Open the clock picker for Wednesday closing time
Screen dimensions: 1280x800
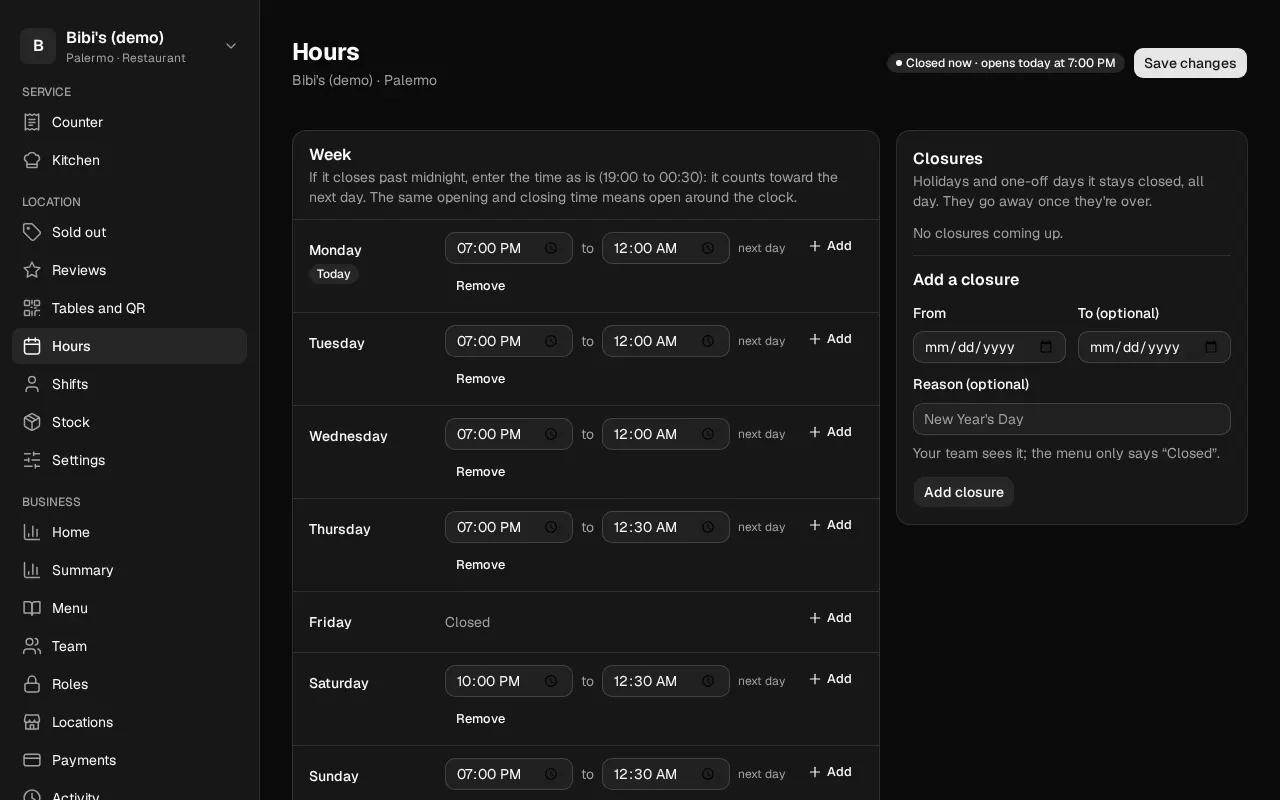click(708, 434)
